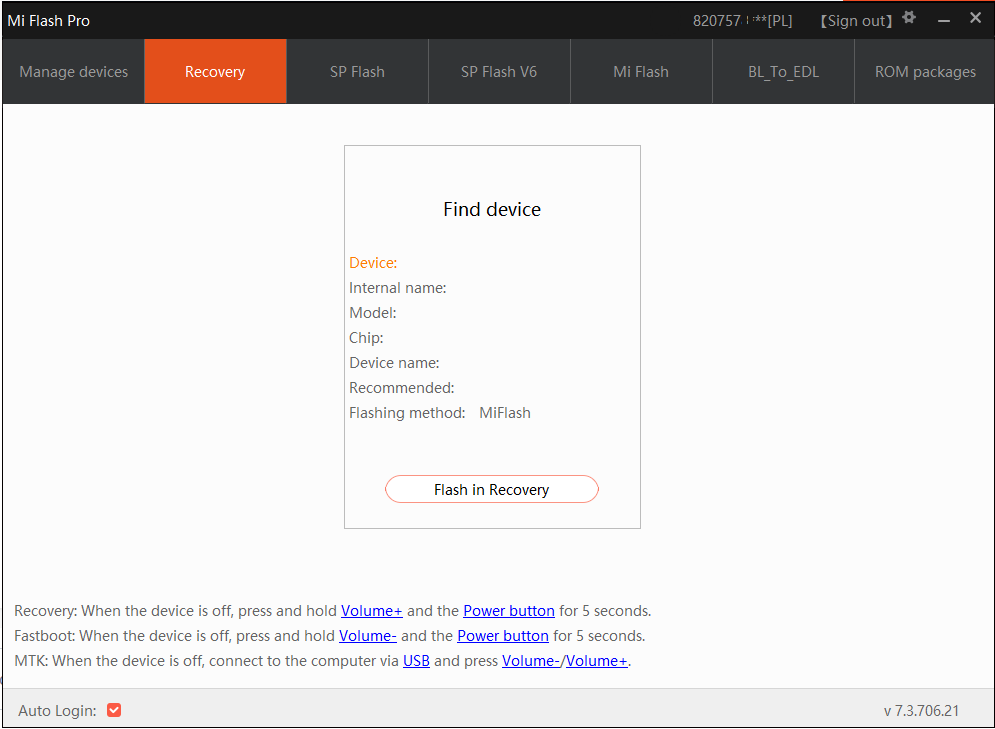Open the USB link in MTK instructions
This screenshot has height=729, width=995.
(x=416, y=661)
